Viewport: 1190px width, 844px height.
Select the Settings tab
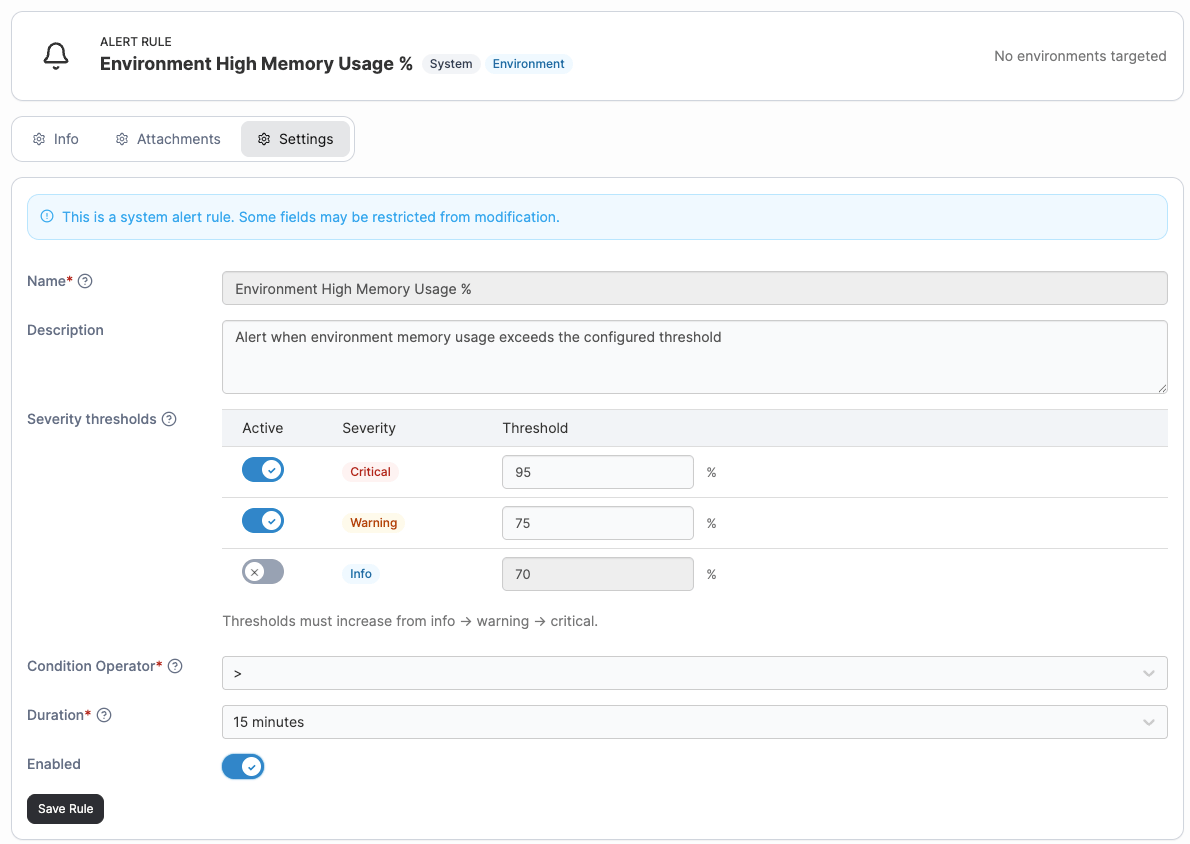click(x=295, y=139)
